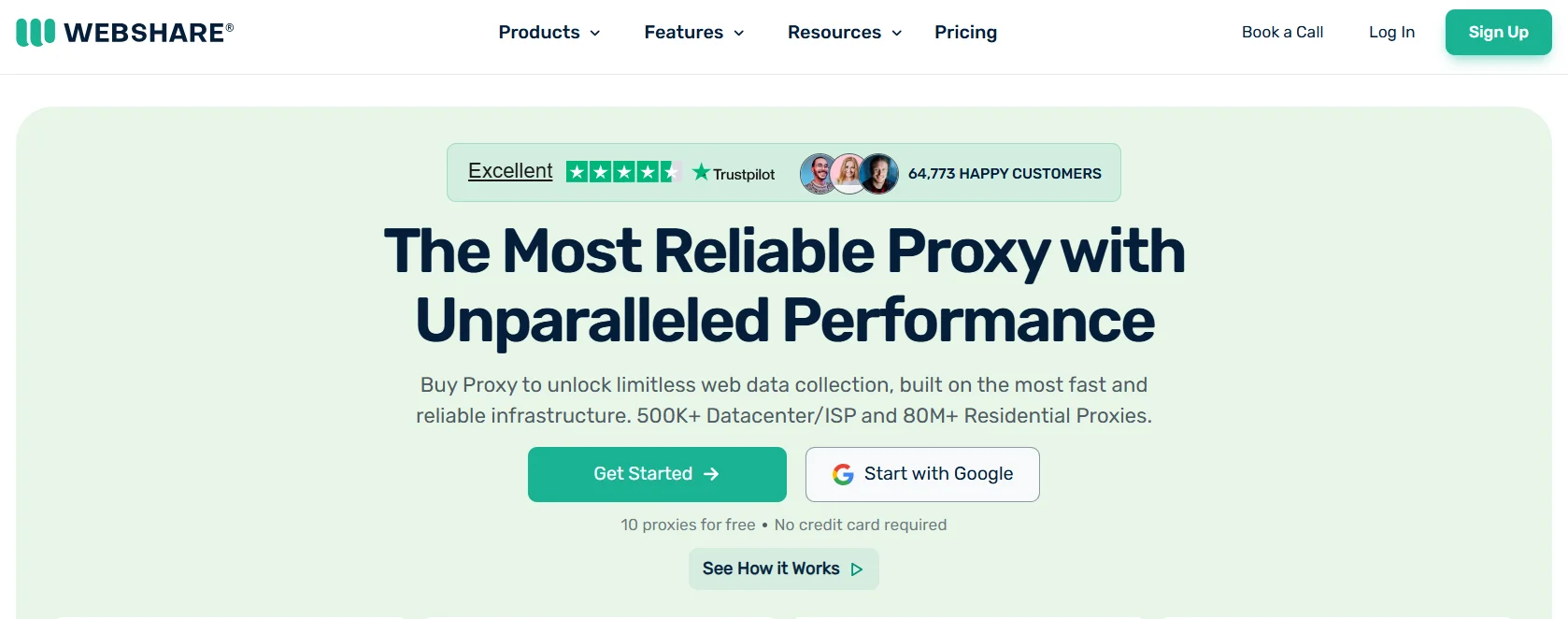The width and height of the screenshot is (1568, 619).
Task: Click the green Trustpilot star icon
Action: [701, 171]
